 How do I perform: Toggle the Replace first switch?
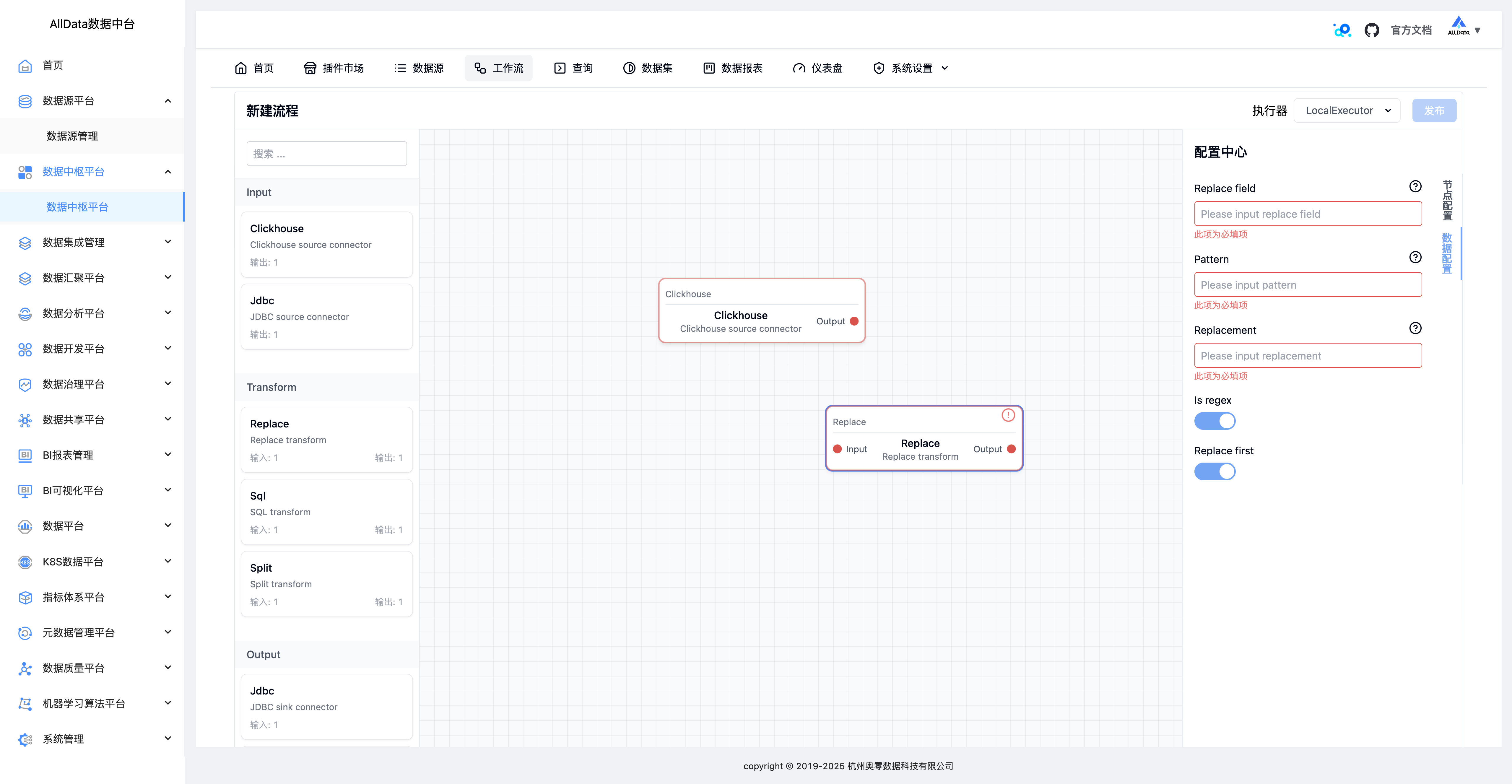click(x=1215, y=472)
